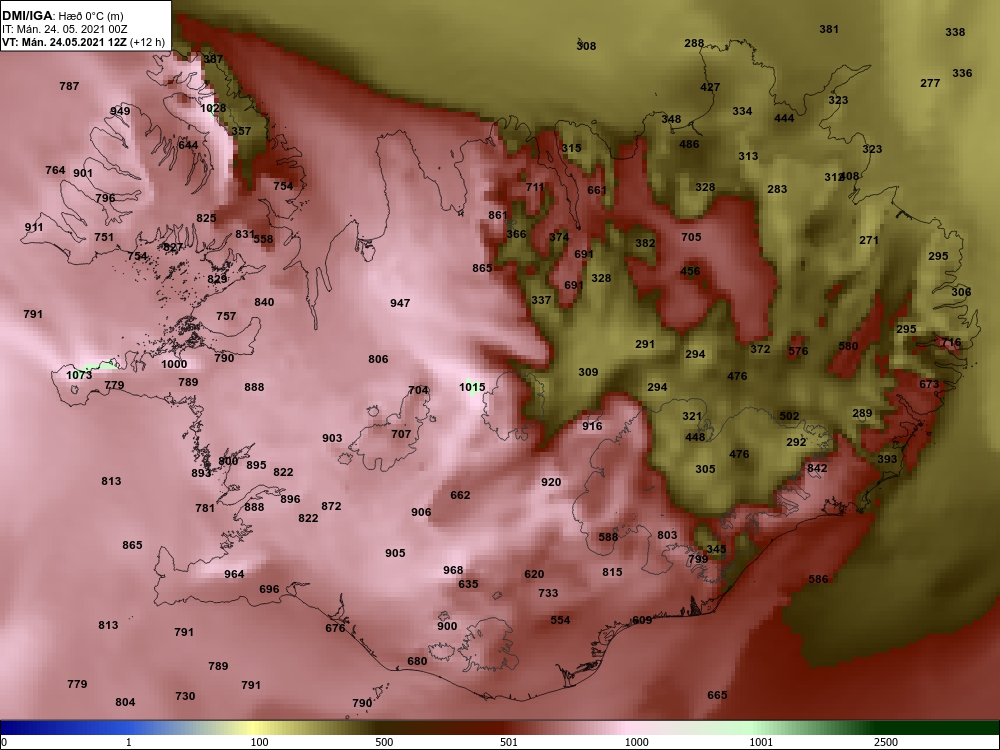Click the 711 value on the map

535,187
